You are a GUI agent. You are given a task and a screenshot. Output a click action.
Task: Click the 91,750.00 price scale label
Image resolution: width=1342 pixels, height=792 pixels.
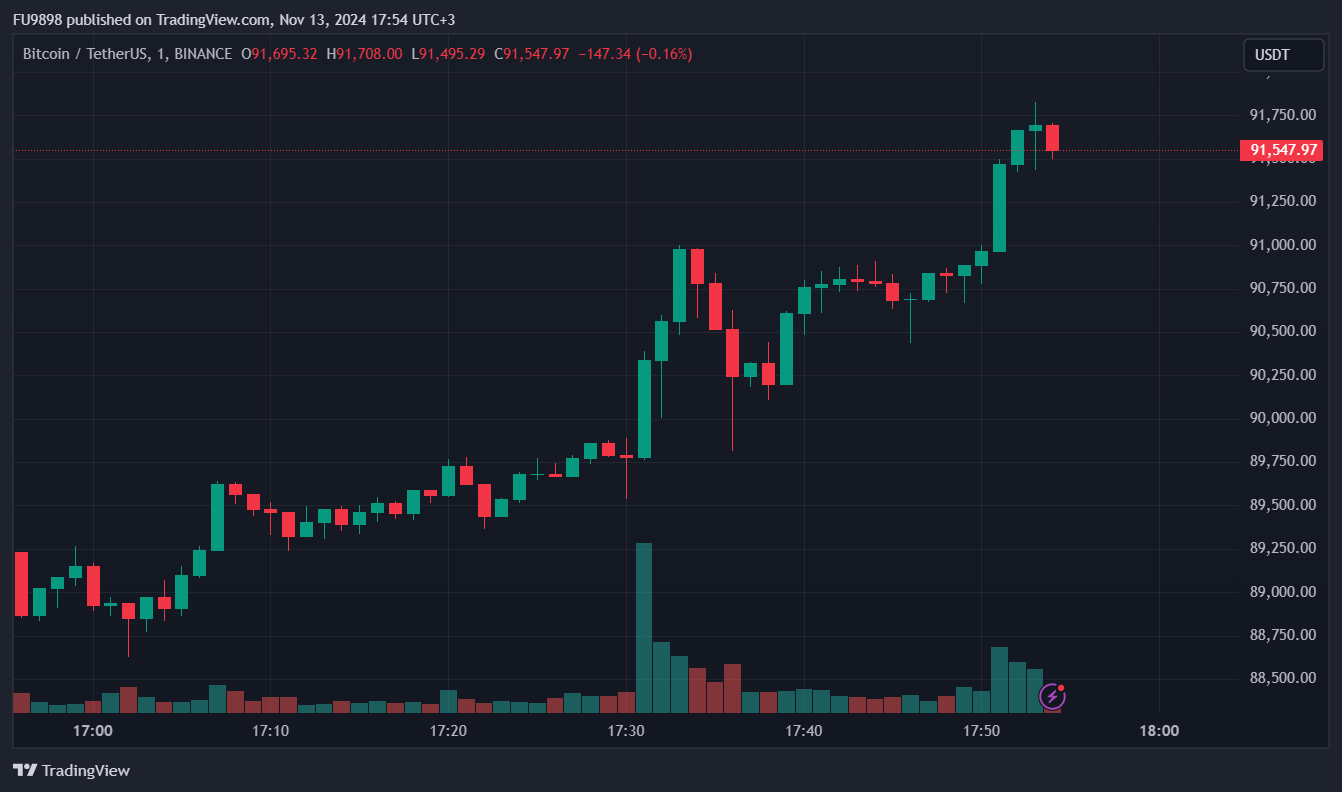1283,115
